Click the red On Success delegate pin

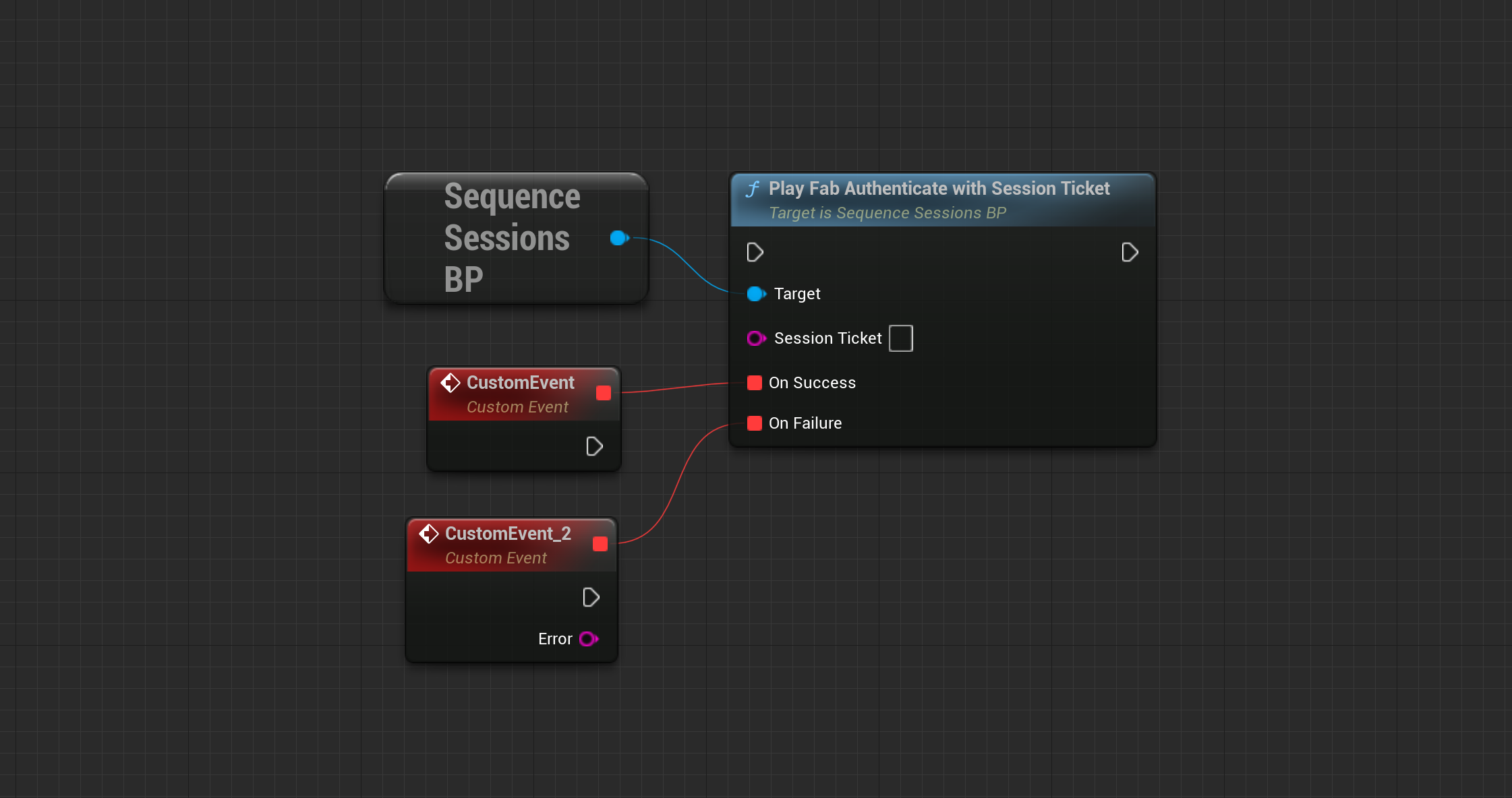755,383
